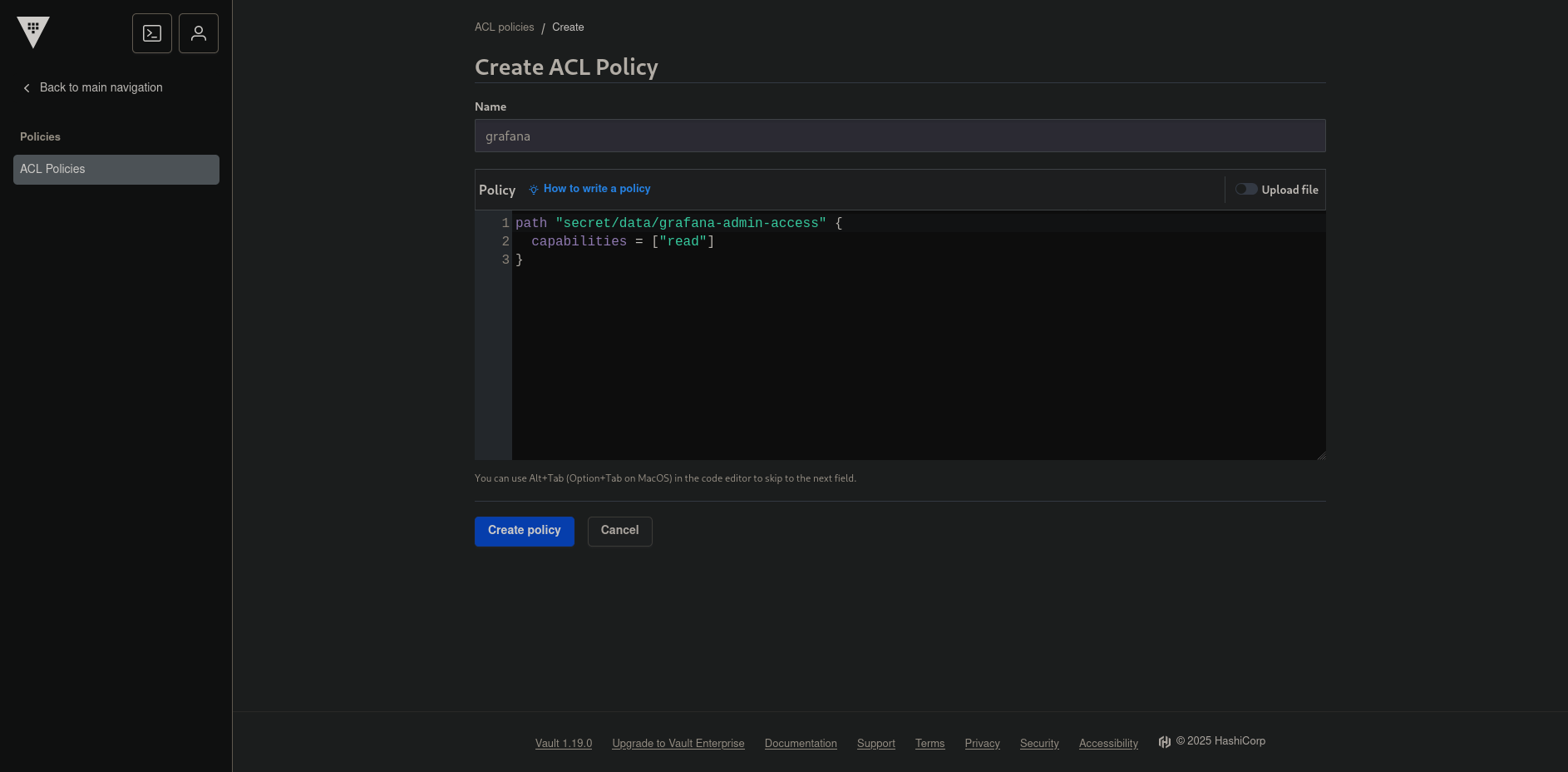
Task: Click Upgrade to Vault Enterprise
Action: tap(678, 743)
